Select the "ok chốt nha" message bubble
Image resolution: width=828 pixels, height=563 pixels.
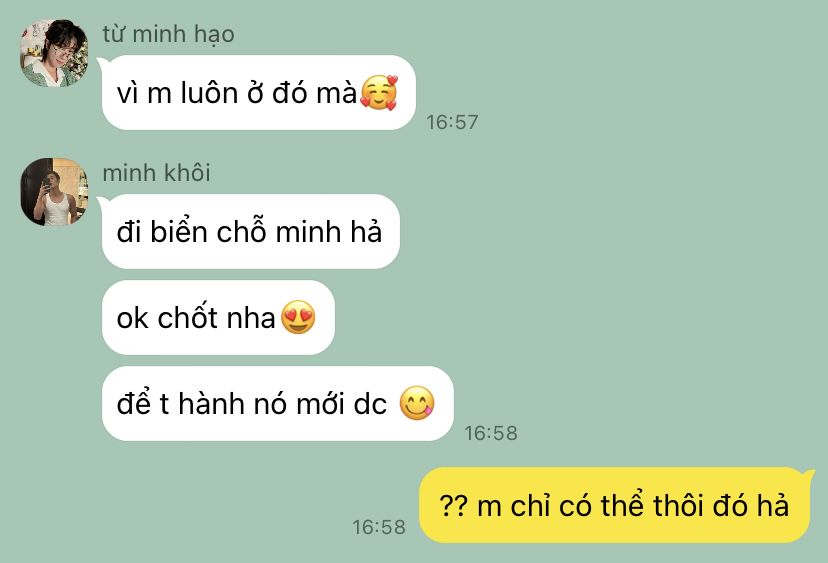click(218, 317)
